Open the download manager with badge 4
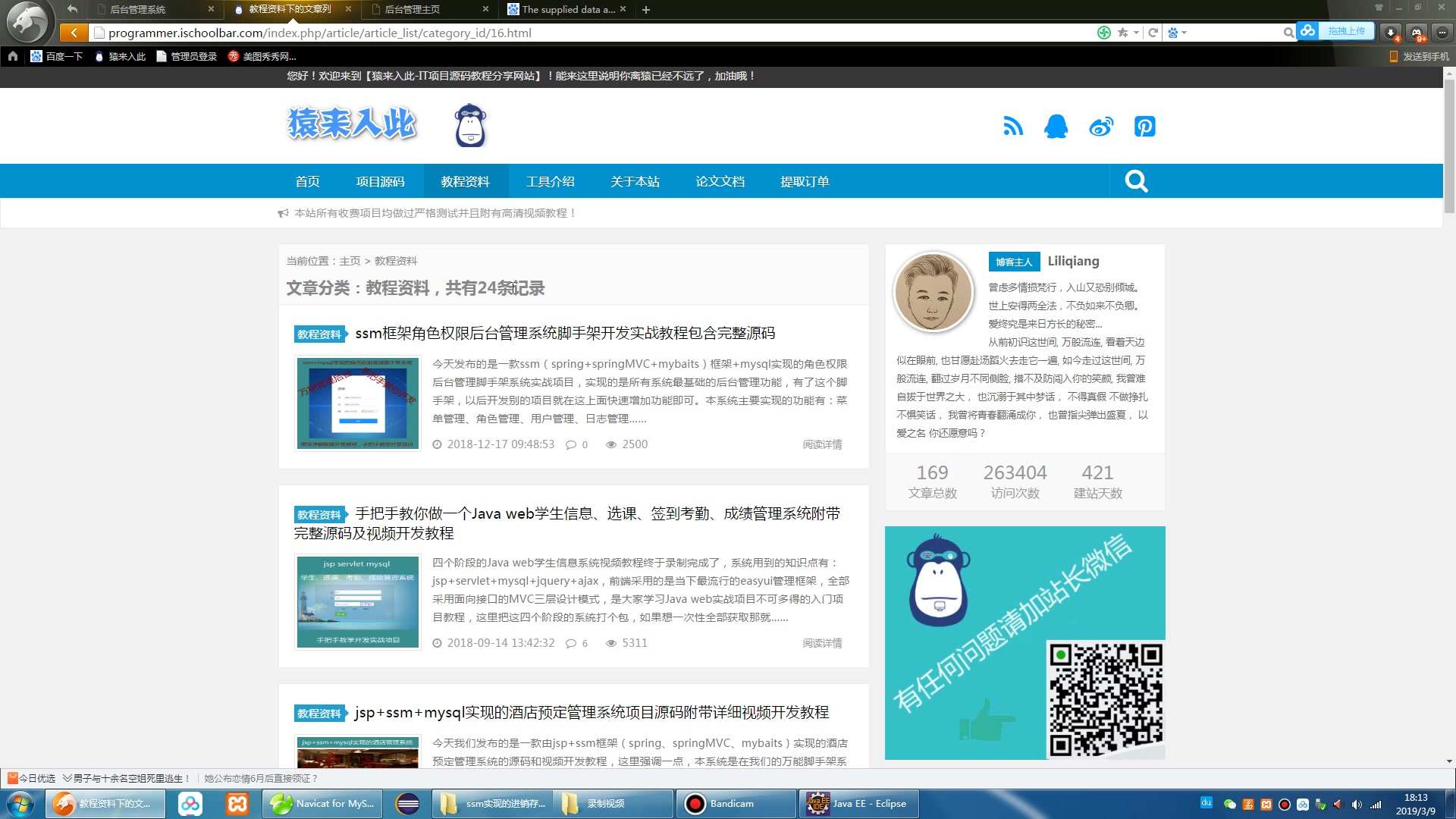The height and width of the screenshot is (819, 1456). [1392, 33]
